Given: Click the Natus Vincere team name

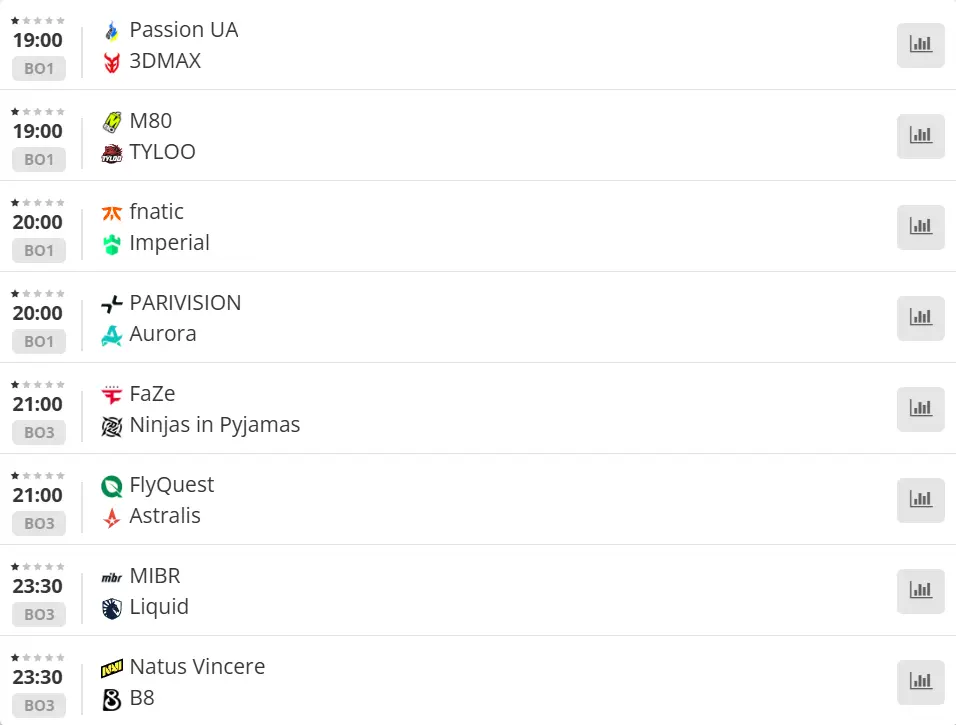Looking at the screenshot, I should [197, 667].
